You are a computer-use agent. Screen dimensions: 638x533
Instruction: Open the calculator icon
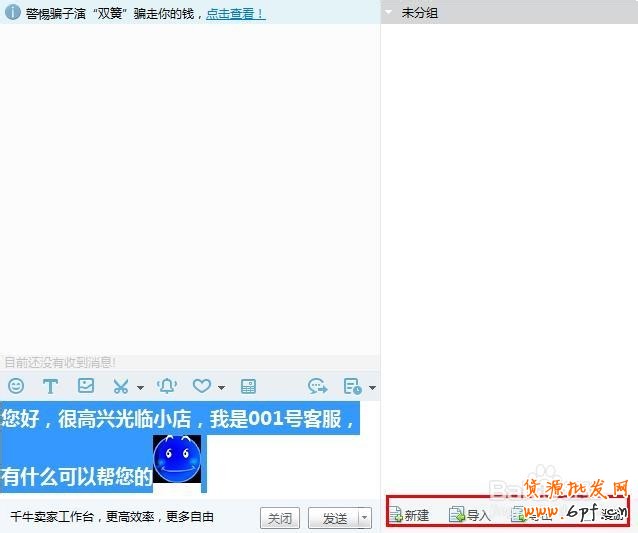pos(248,386)
